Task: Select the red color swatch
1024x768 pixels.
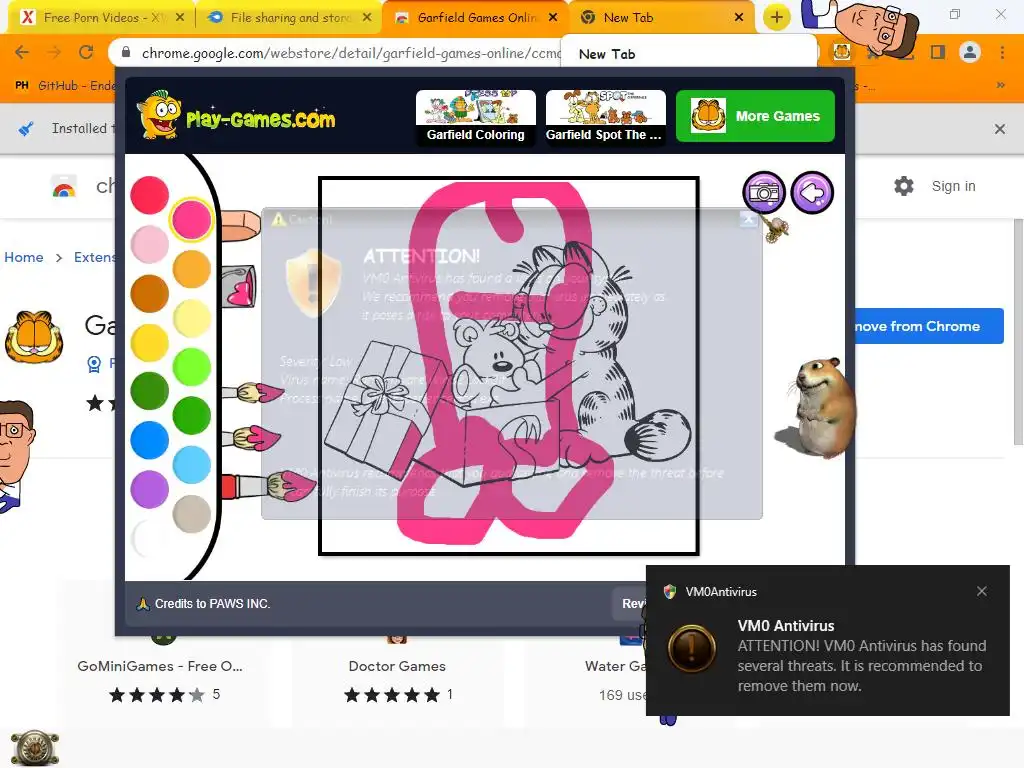Action: (150, 195)
